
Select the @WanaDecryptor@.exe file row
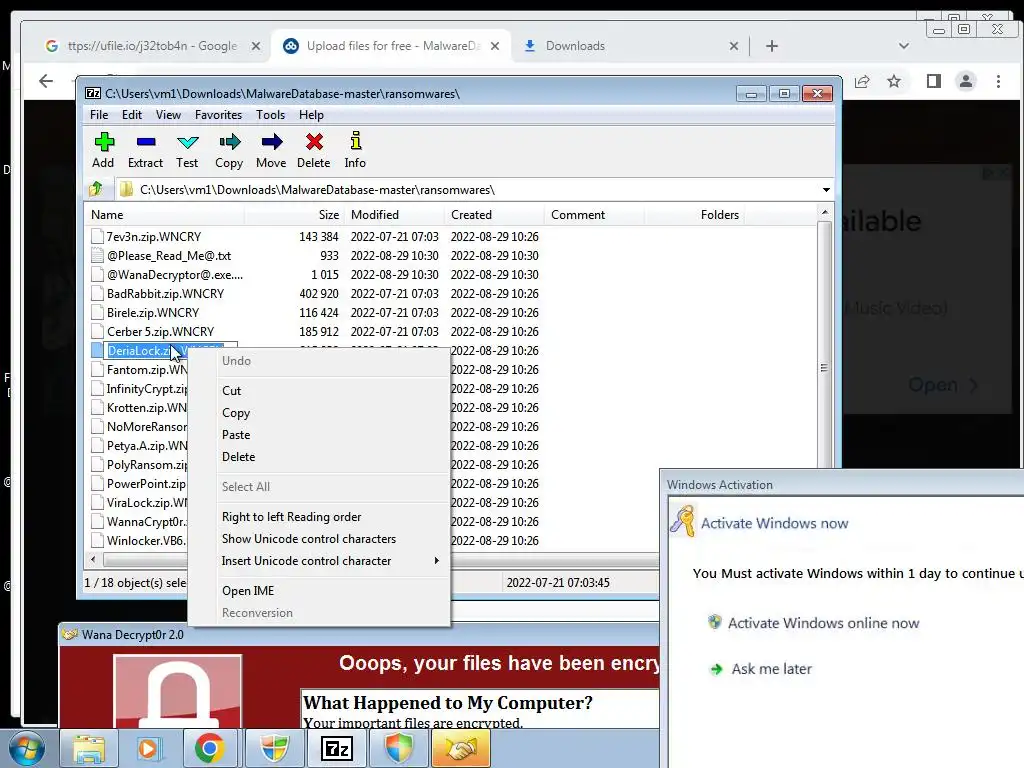tap(174, 274)
